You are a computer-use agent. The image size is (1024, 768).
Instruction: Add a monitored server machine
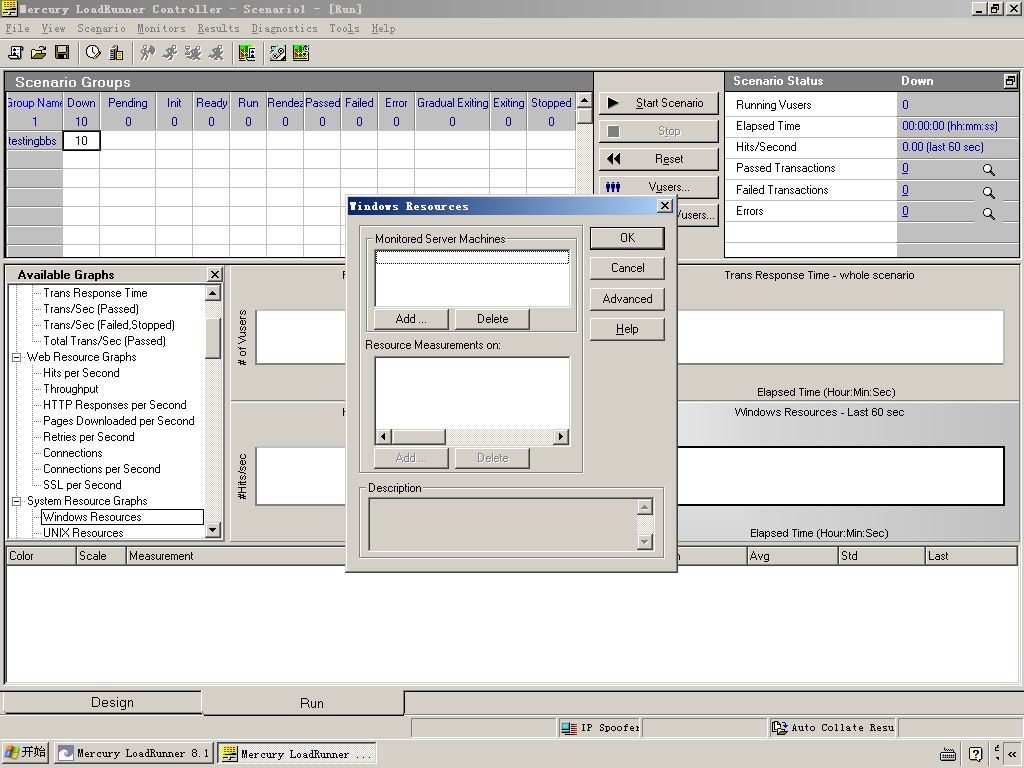(x=411, y=319)
